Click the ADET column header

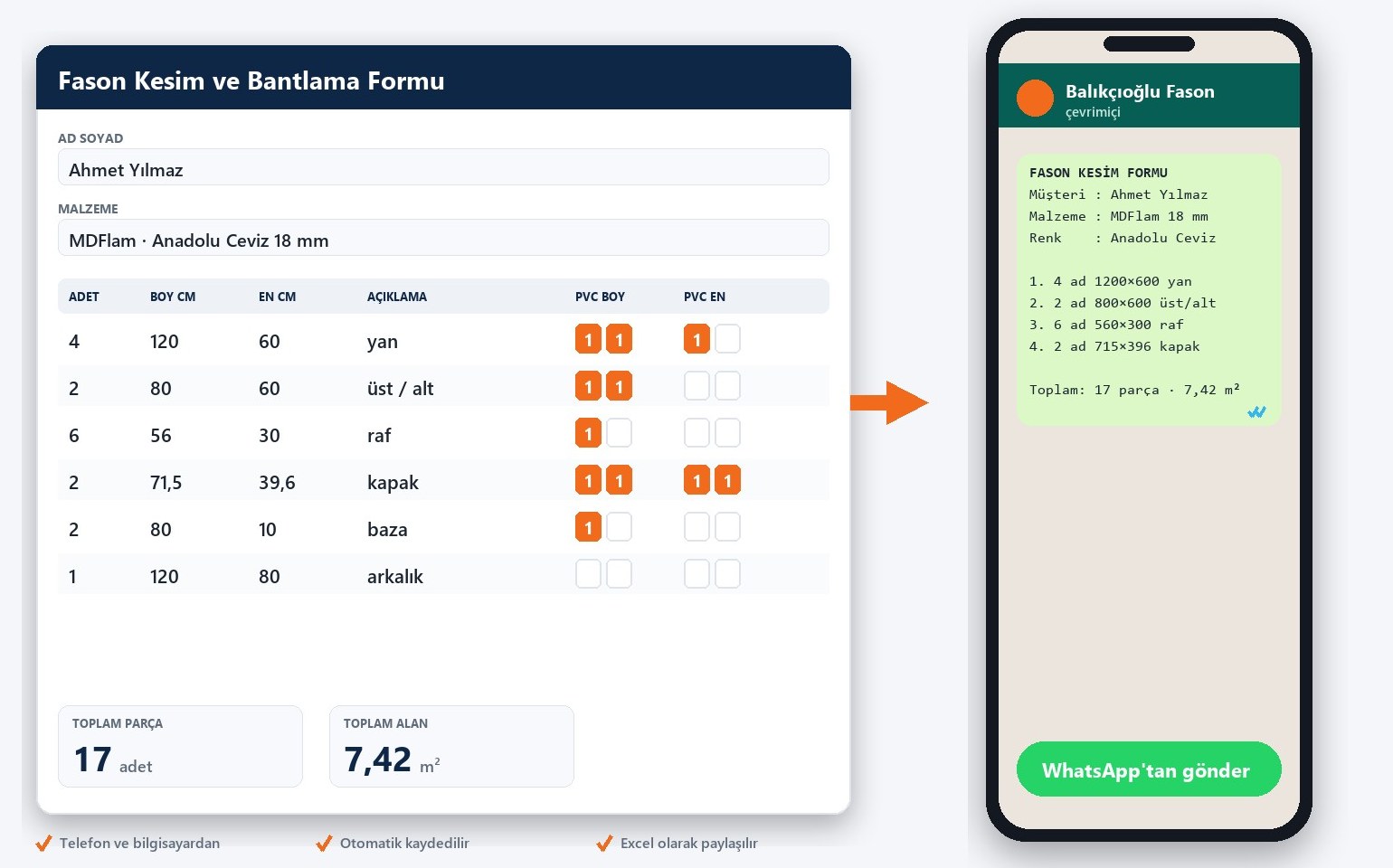[x=84, y=297]
